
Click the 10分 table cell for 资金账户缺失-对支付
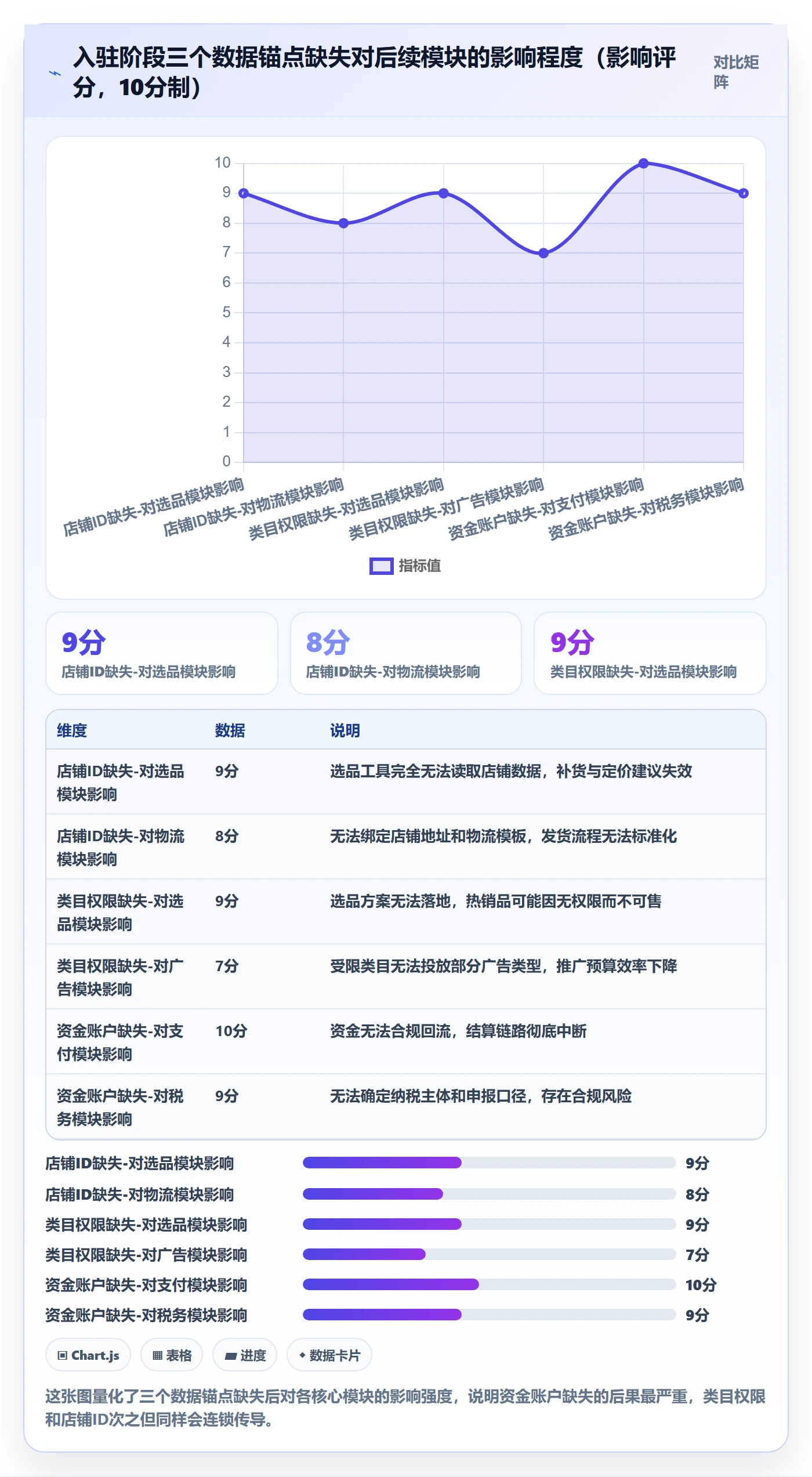tap(231, 1031)
